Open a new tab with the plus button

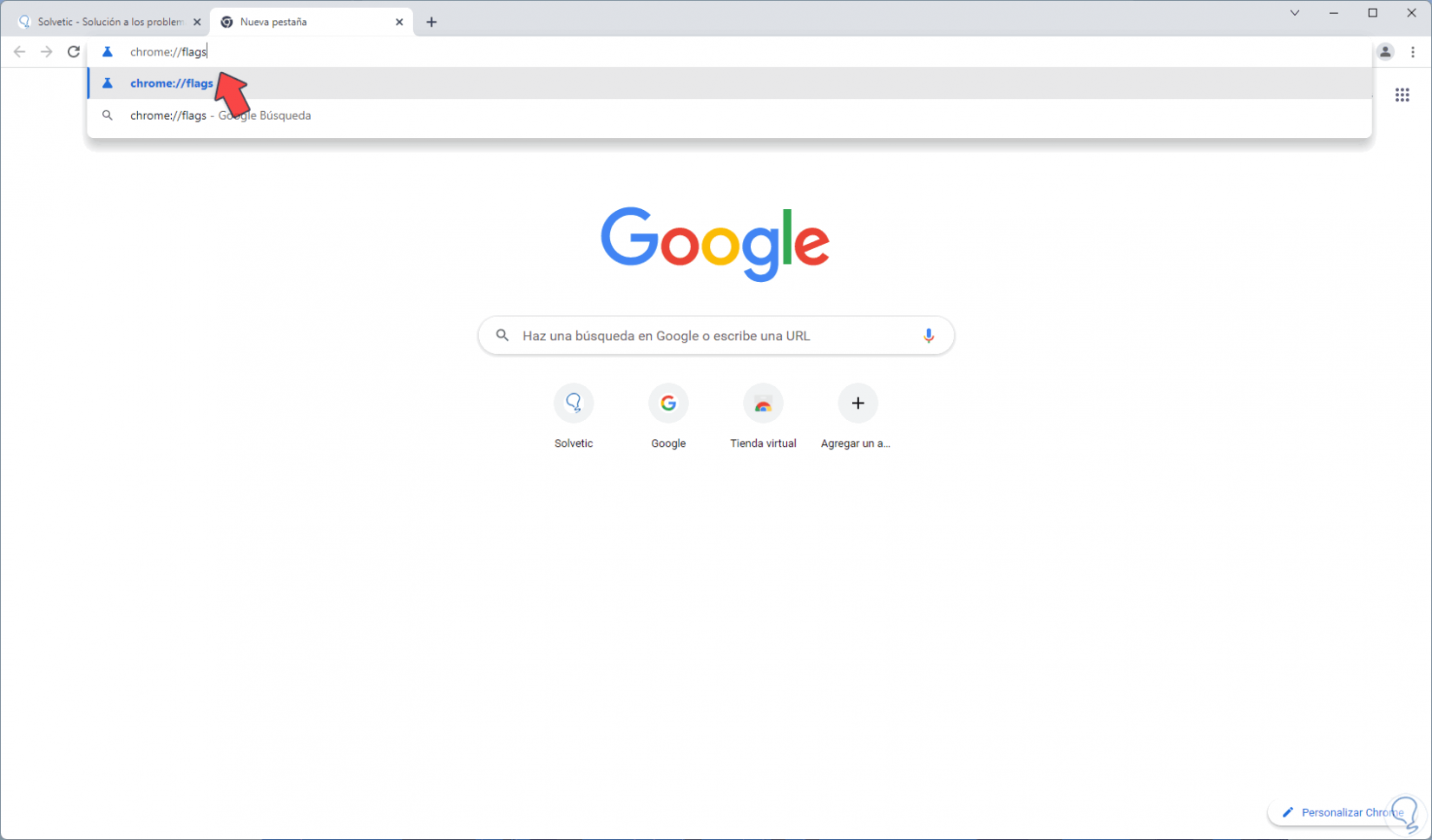tap(431, 22)
